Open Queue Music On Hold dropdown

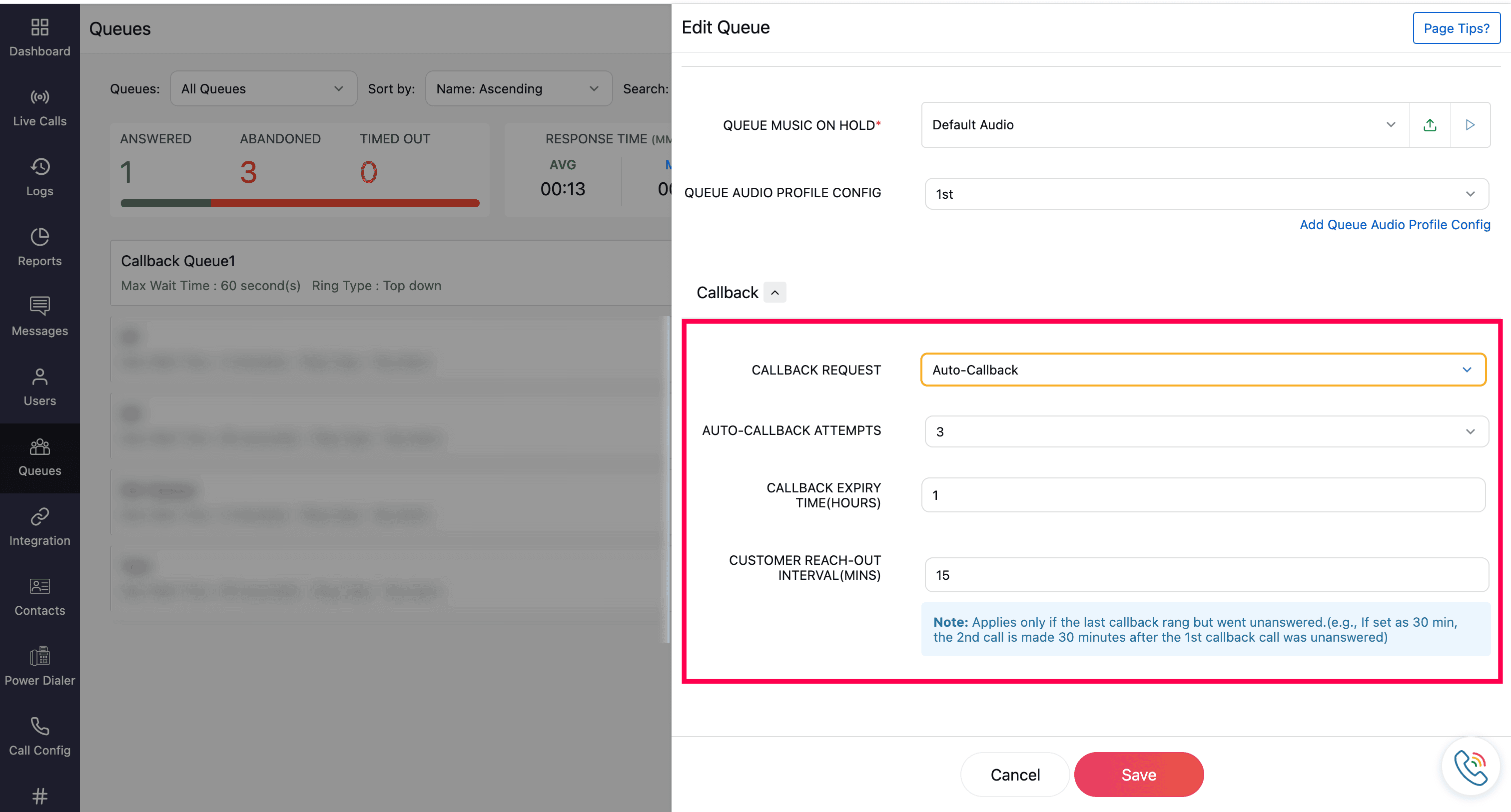coord(1164,125)
